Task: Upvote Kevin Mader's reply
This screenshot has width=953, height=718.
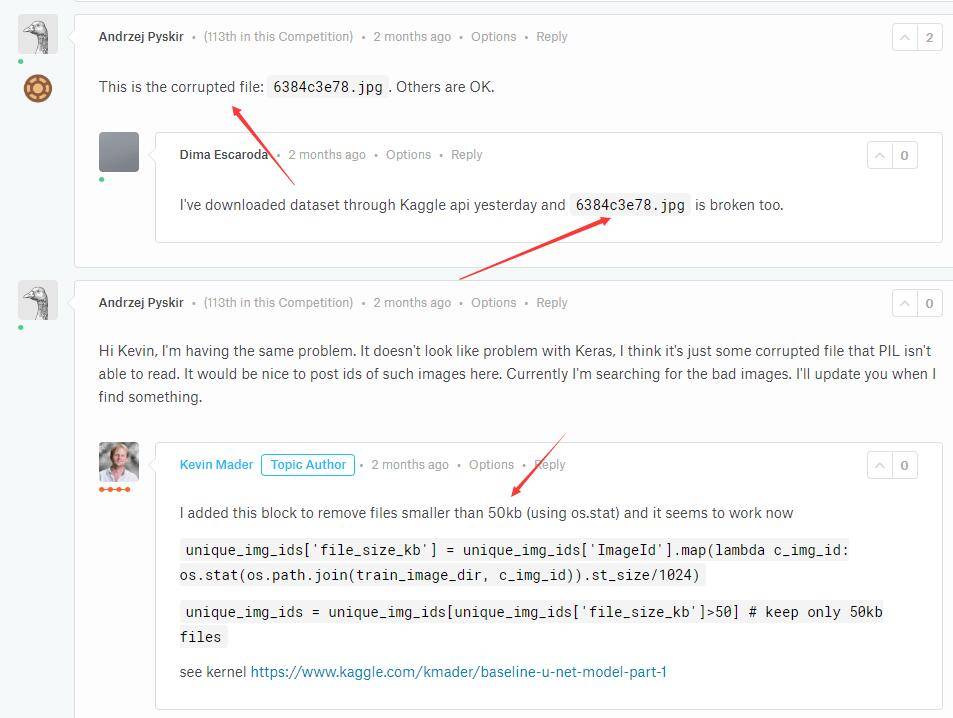Action: (x=879, y=466)
